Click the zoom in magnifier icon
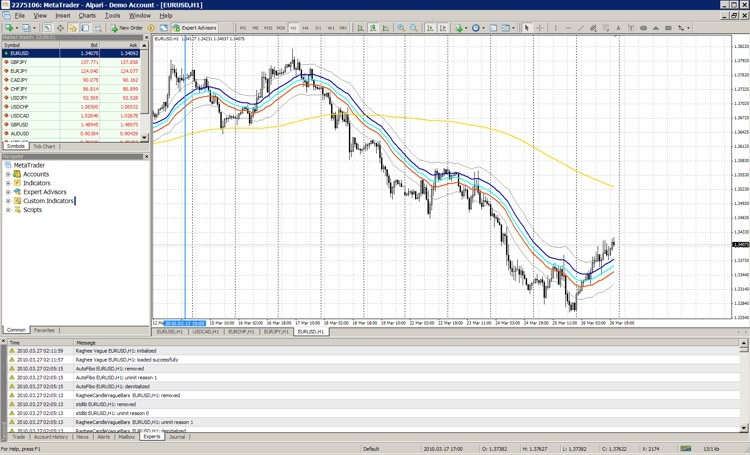 coord(401,28)
